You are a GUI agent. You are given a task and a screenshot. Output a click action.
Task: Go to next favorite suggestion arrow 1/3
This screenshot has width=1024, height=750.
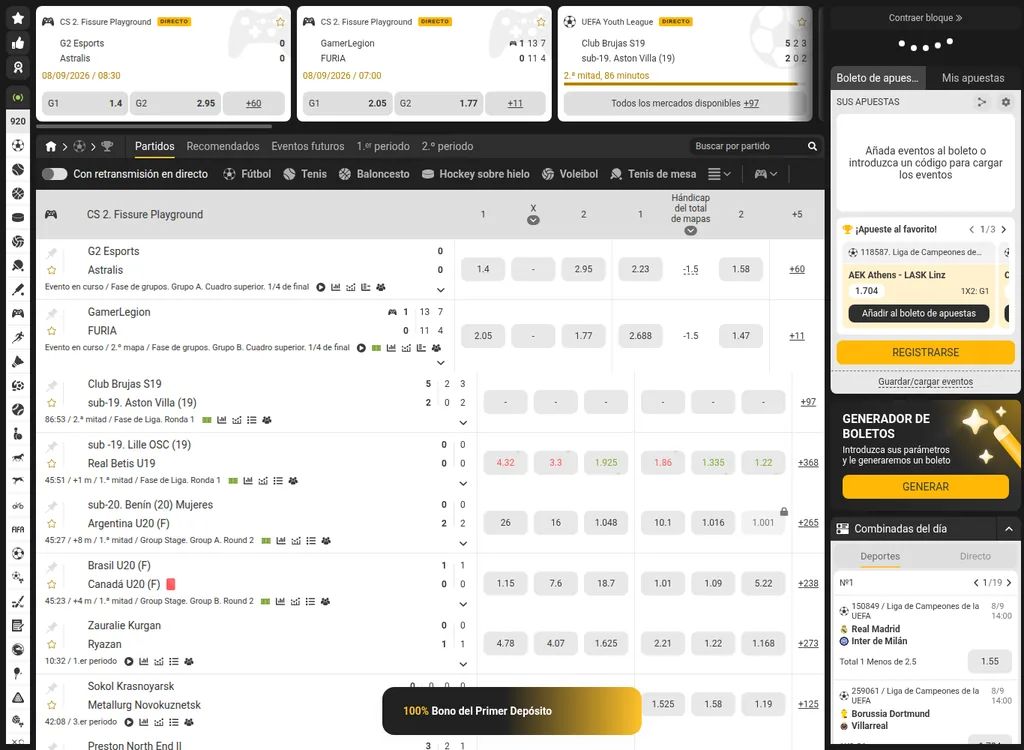pyautogui.click(x=1004, y=229)
